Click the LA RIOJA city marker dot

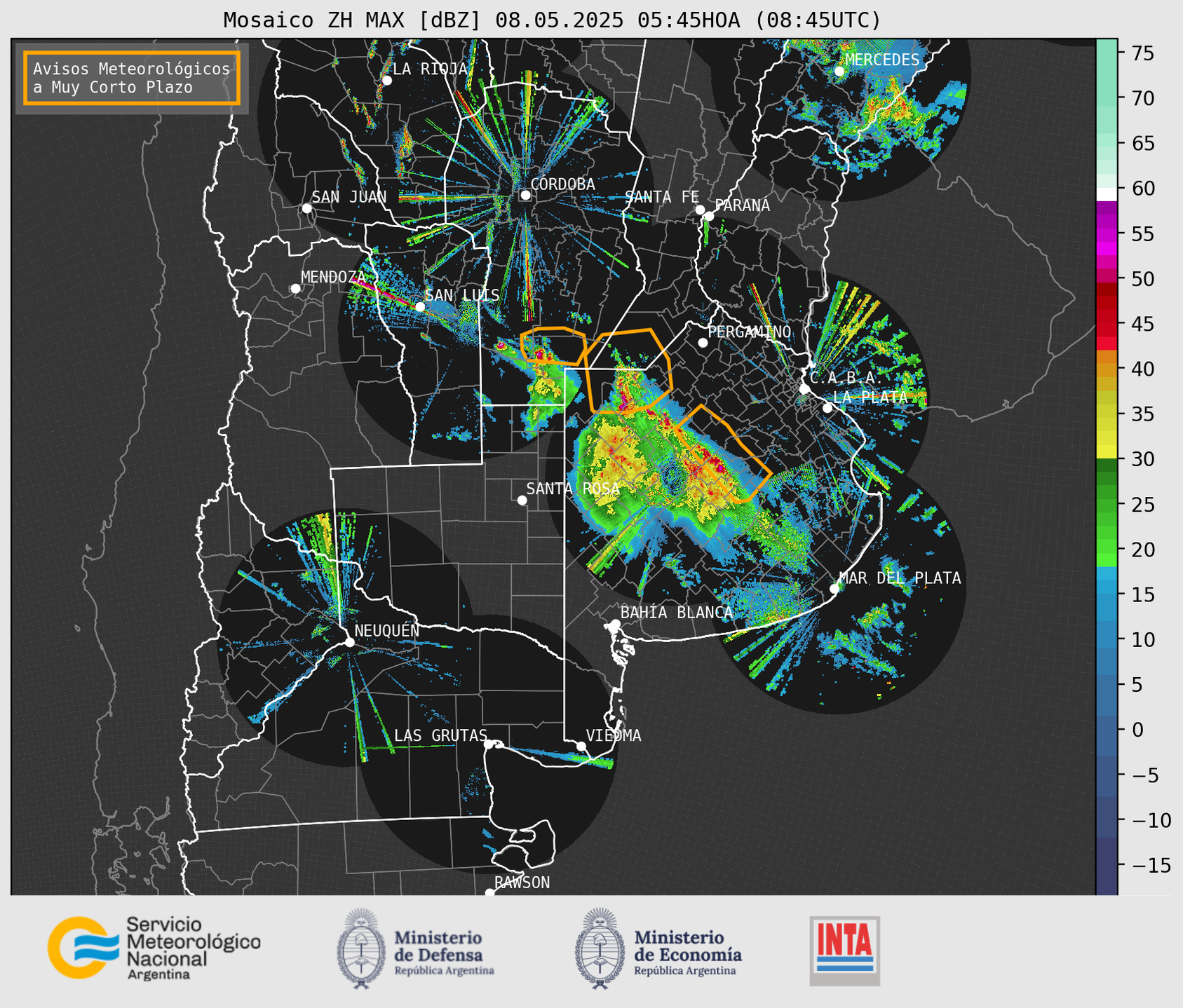point(386,81)
